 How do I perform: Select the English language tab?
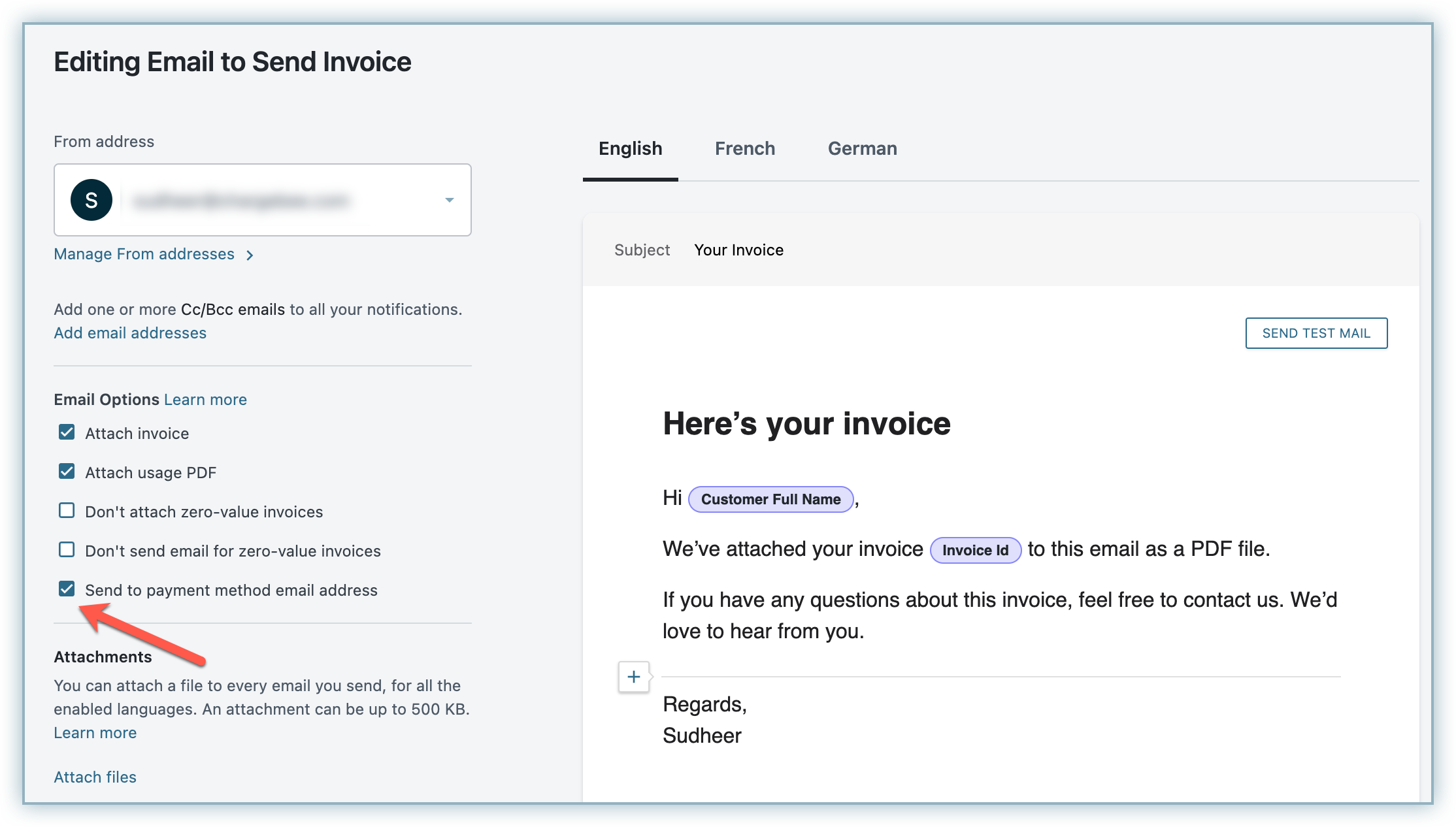[x=630, y=149]
